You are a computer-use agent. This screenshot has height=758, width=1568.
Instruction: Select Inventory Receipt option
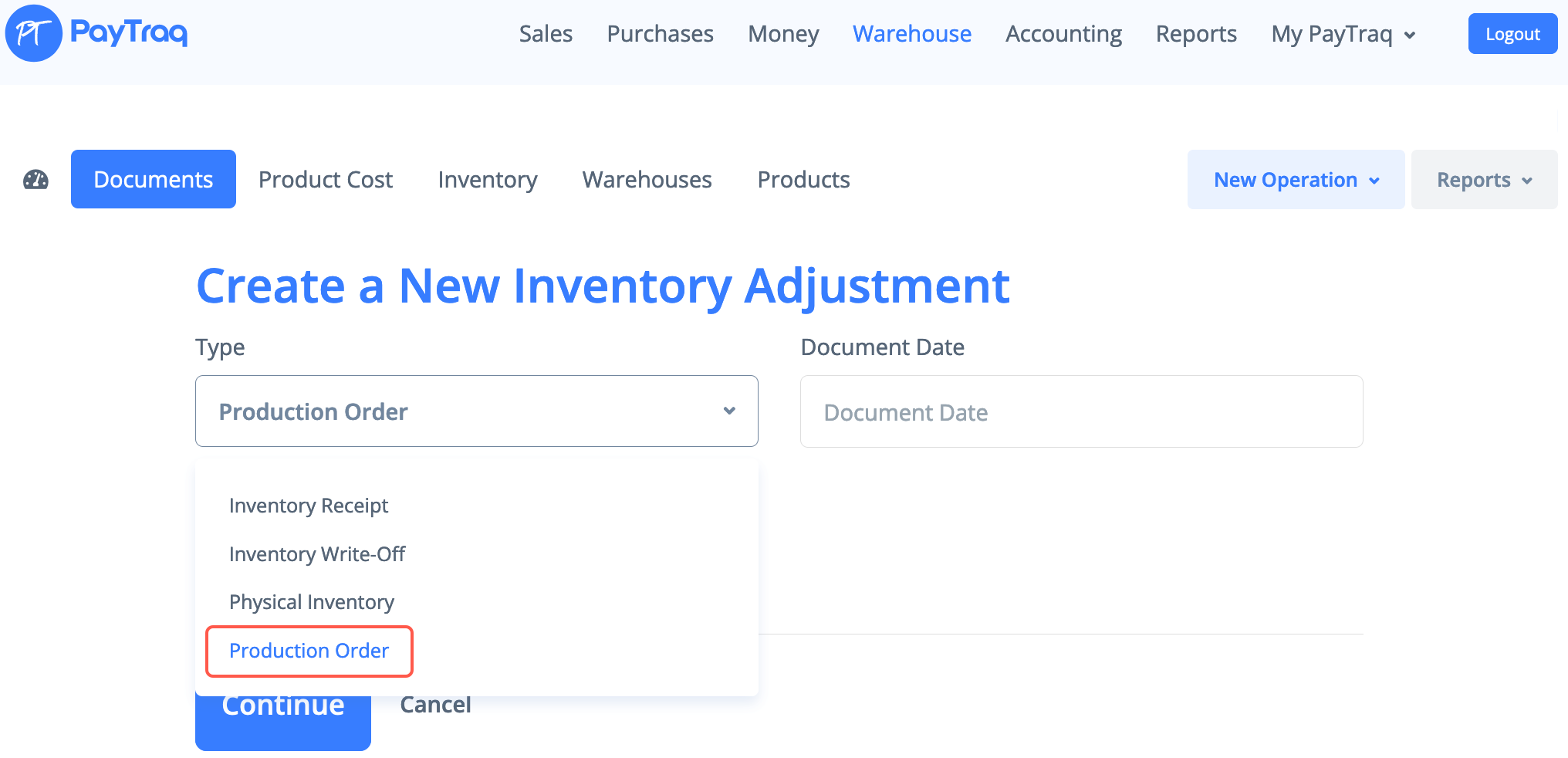coord(308,506)
